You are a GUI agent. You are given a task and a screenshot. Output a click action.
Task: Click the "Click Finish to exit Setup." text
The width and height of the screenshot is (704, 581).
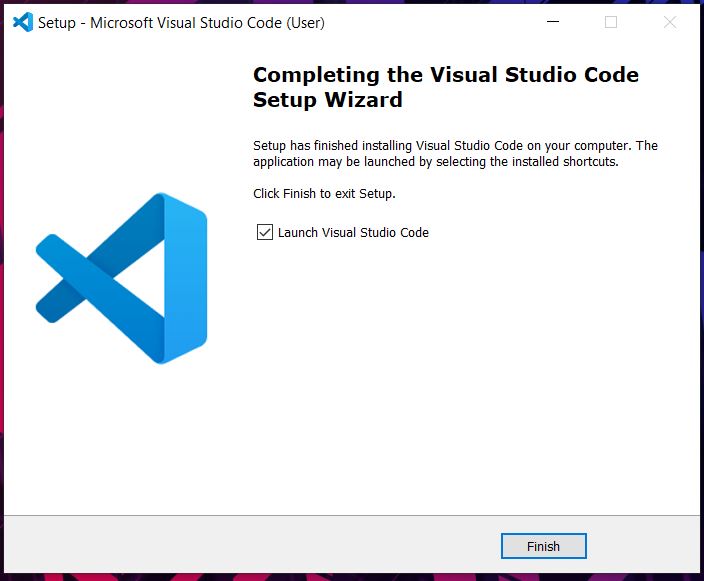tap(324, 194)
